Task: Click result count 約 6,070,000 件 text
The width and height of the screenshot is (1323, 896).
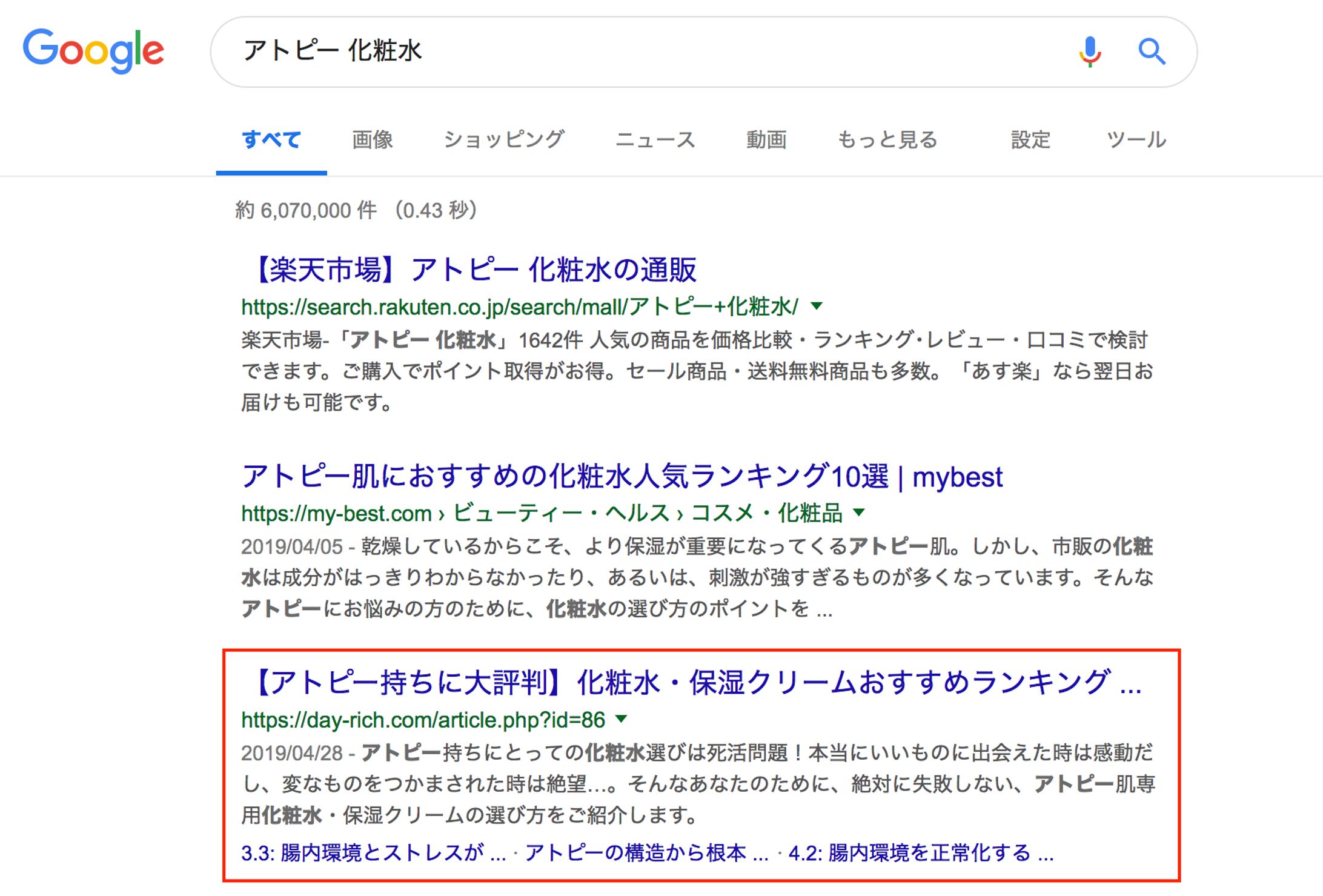Action: pyautogui.click(x=306, y=210)
